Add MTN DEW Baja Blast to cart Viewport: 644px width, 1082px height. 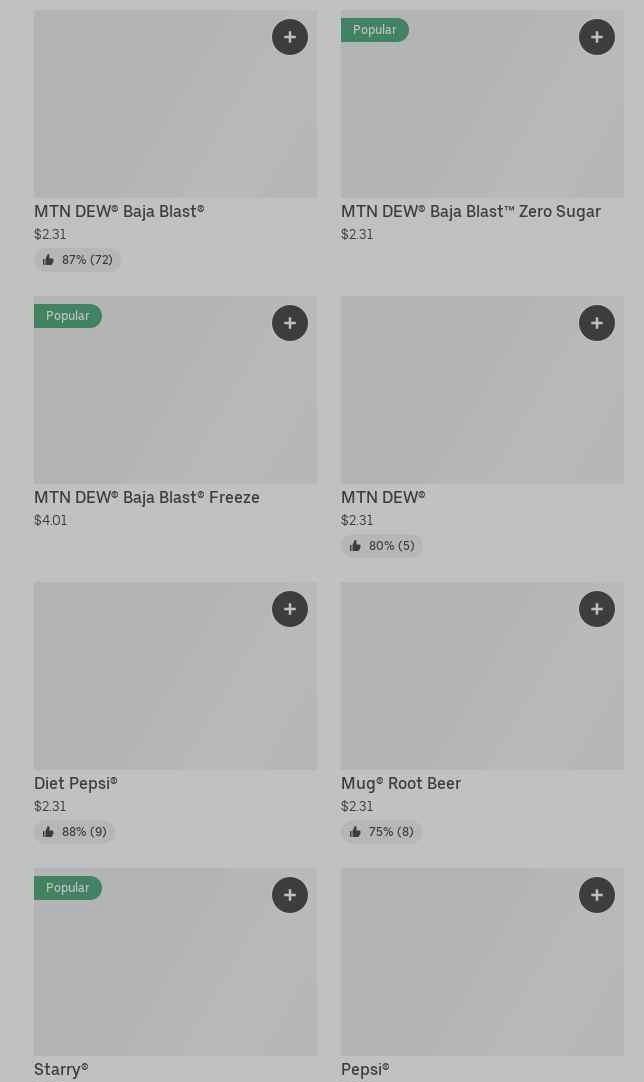290,37
